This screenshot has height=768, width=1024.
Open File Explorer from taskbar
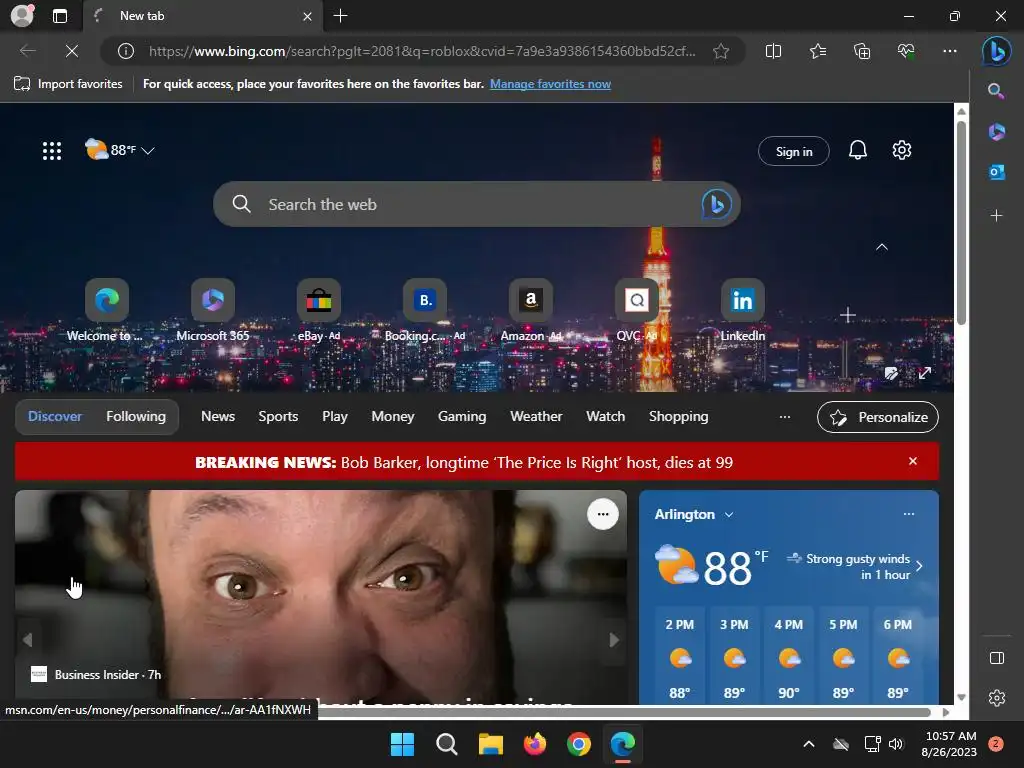[x=490, y=744]
